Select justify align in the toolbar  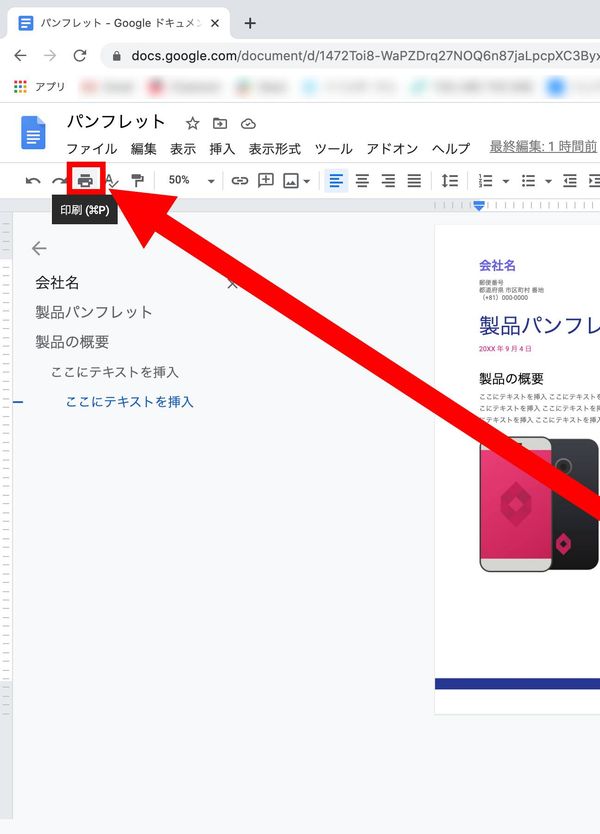click(x=414, y=181)
